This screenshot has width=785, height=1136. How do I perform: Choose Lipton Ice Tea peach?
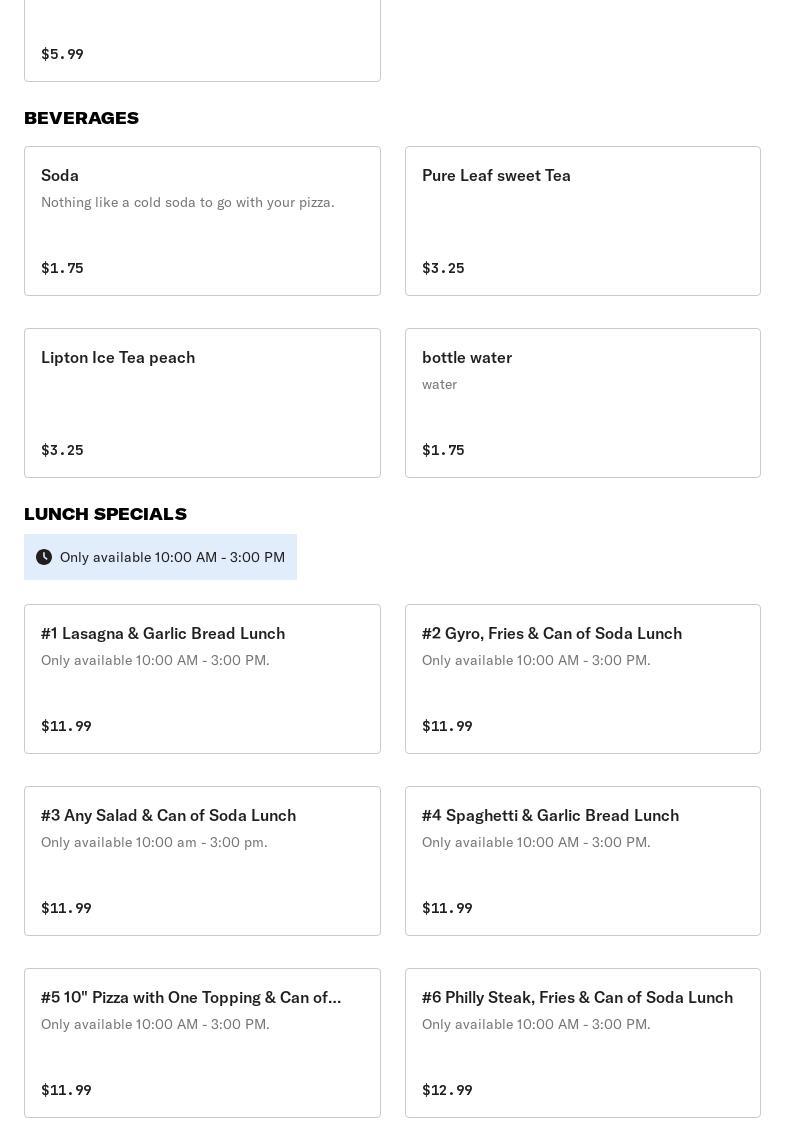click(202, 403)
